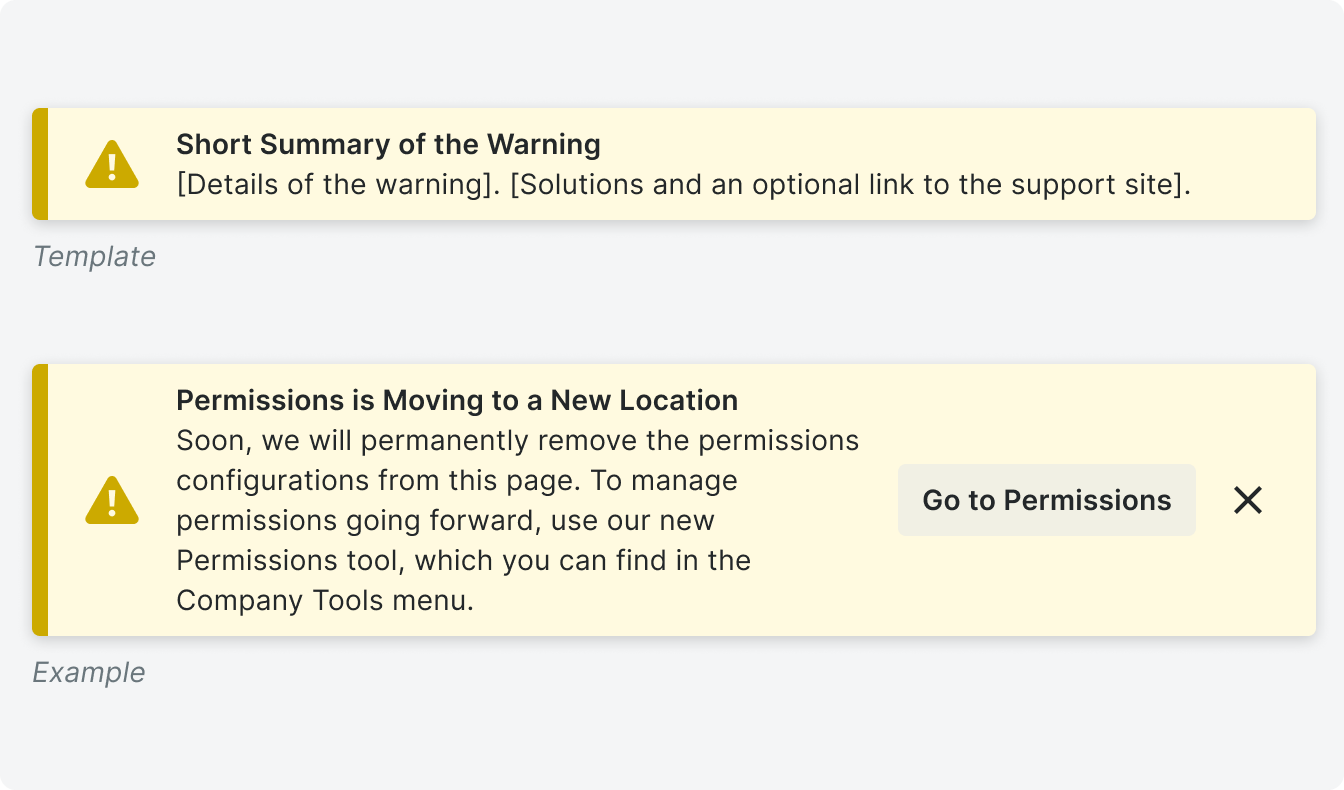This screenshot has width=1344, height=790.
Task: Click the italic 'Template' caption
Action: pyautogui.click(x=94, y=257)
